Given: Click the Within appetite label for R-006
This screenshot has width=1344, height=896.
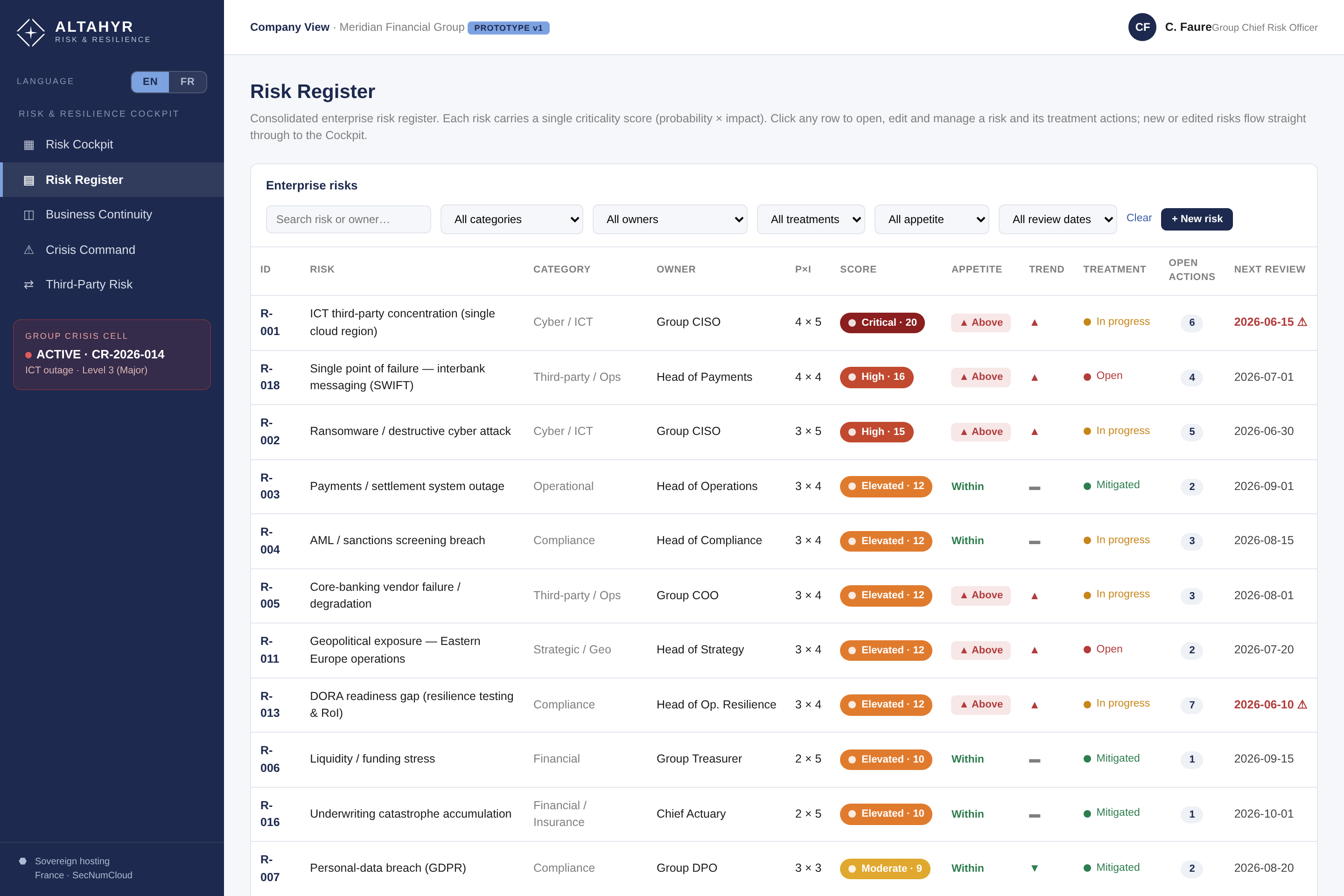Looking at the screenshot, I should click(967, 759).
